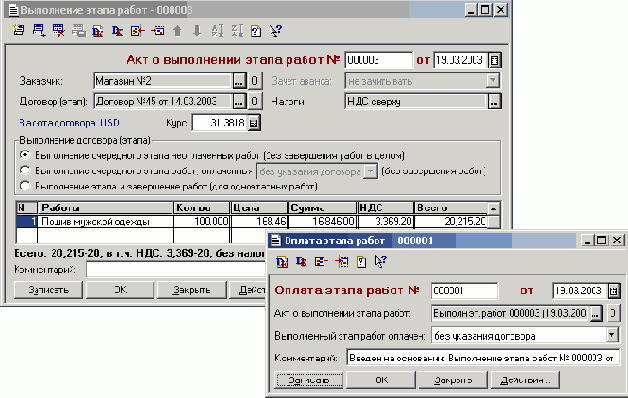Open calculator icon in Курс field

click(254, 123)
